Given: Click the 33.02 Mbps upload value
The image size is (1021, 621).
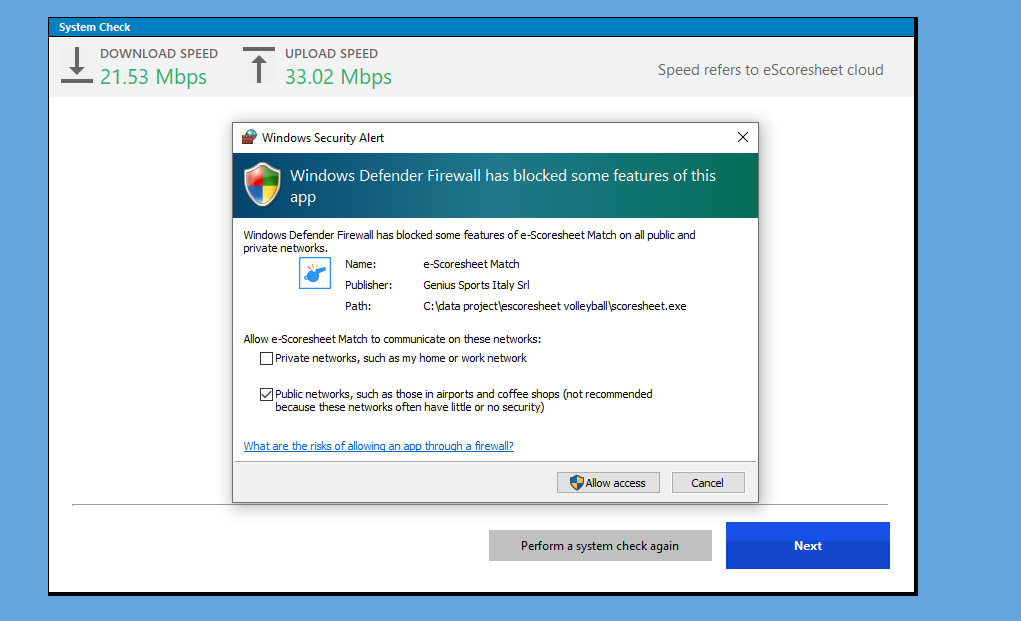Looking at the screenshot, I should pyautogui.click(x=339, y=77).
